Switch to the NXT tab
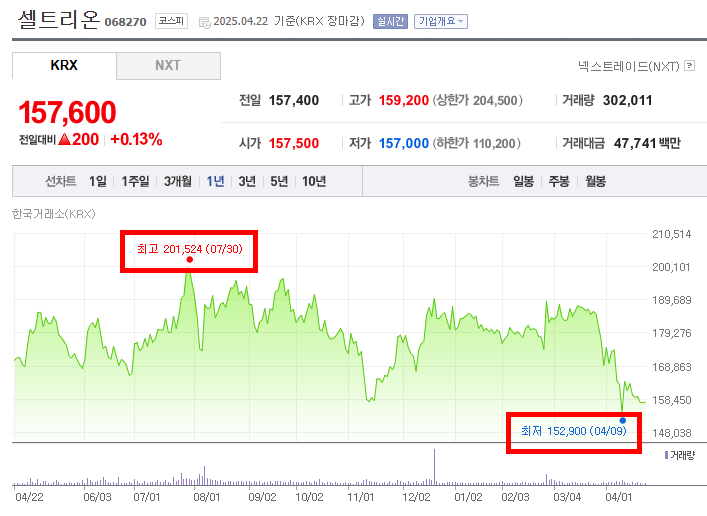Screen dimensions: 707x516 (168, 65)
